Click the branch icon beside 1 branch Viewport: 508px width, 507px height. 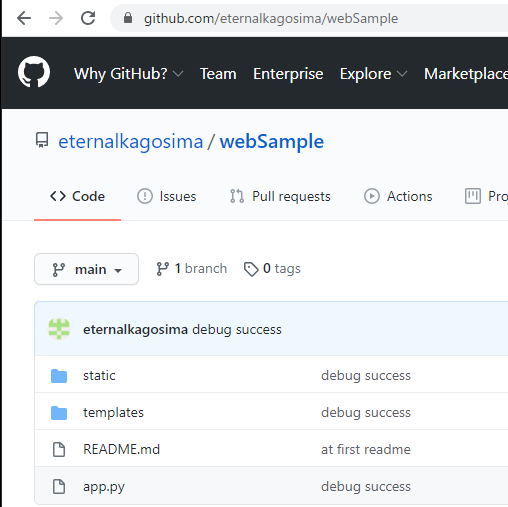tap(162, 269)
